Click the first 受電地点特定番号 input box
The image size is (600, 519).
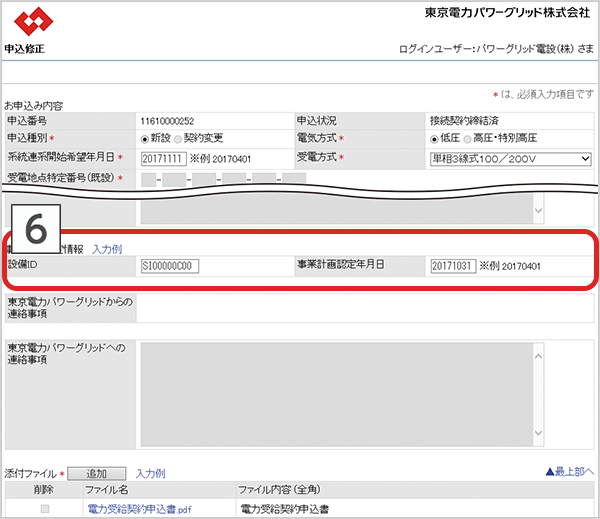tap(148, 179)
